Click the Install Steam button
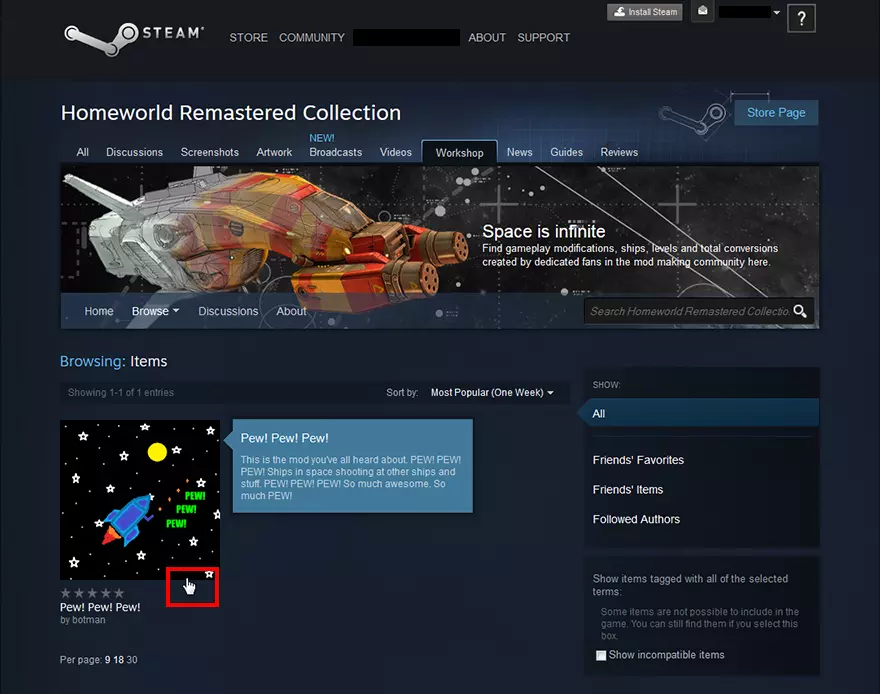Image resolution: width=880 pixels, height=694 pixels. [645, 12]
